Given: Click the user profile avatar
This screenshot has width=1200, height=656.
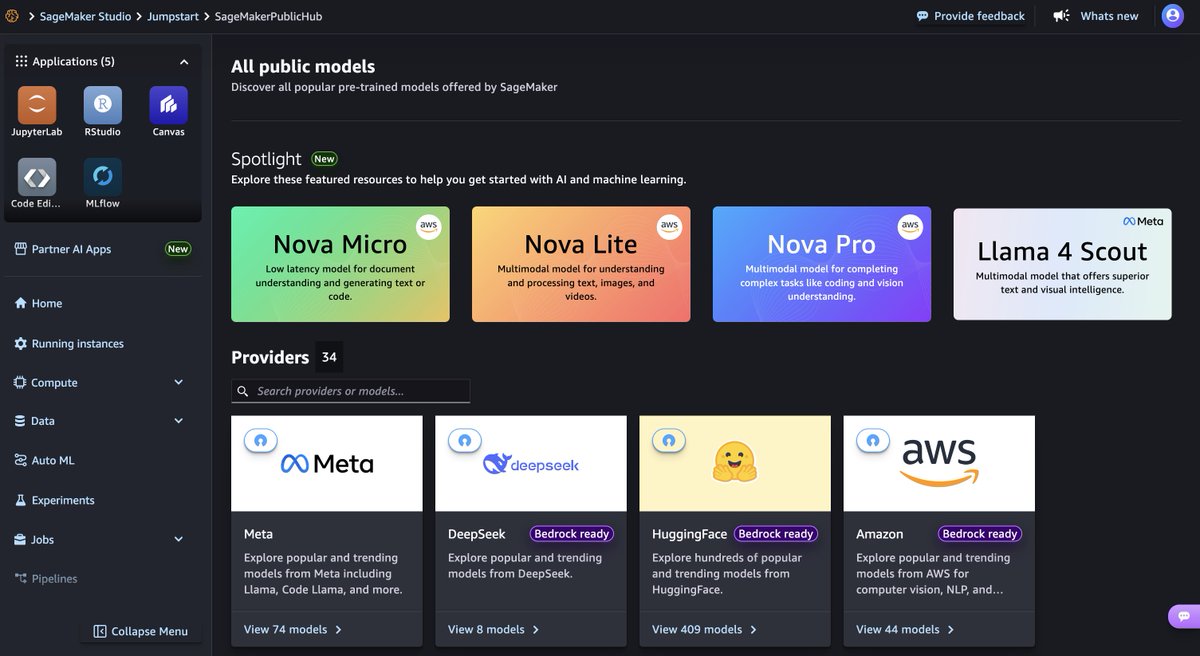Looking at the screenshot, I should tap(1172, 15).
